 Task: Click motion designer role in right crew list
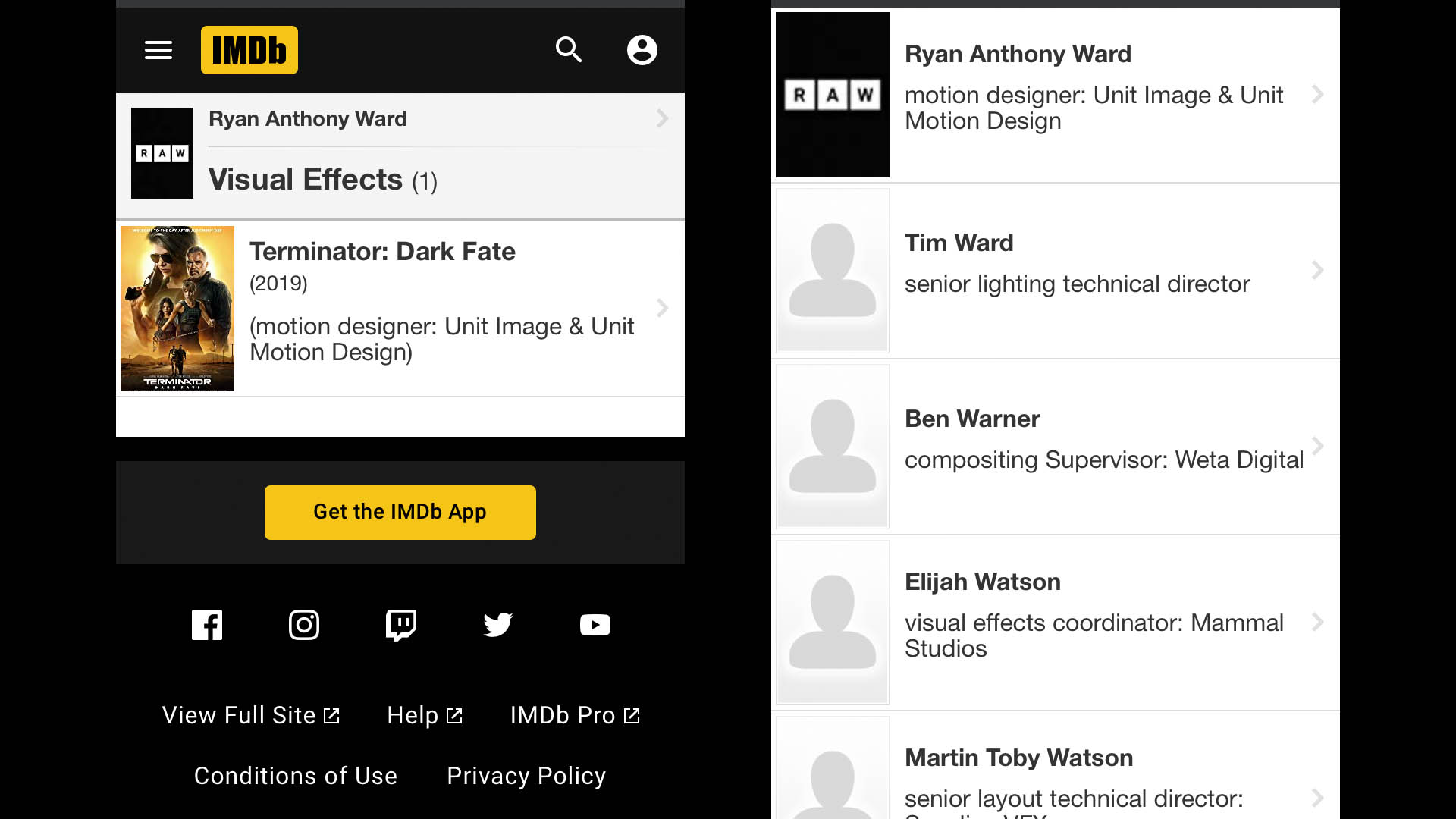point(1094,108)
